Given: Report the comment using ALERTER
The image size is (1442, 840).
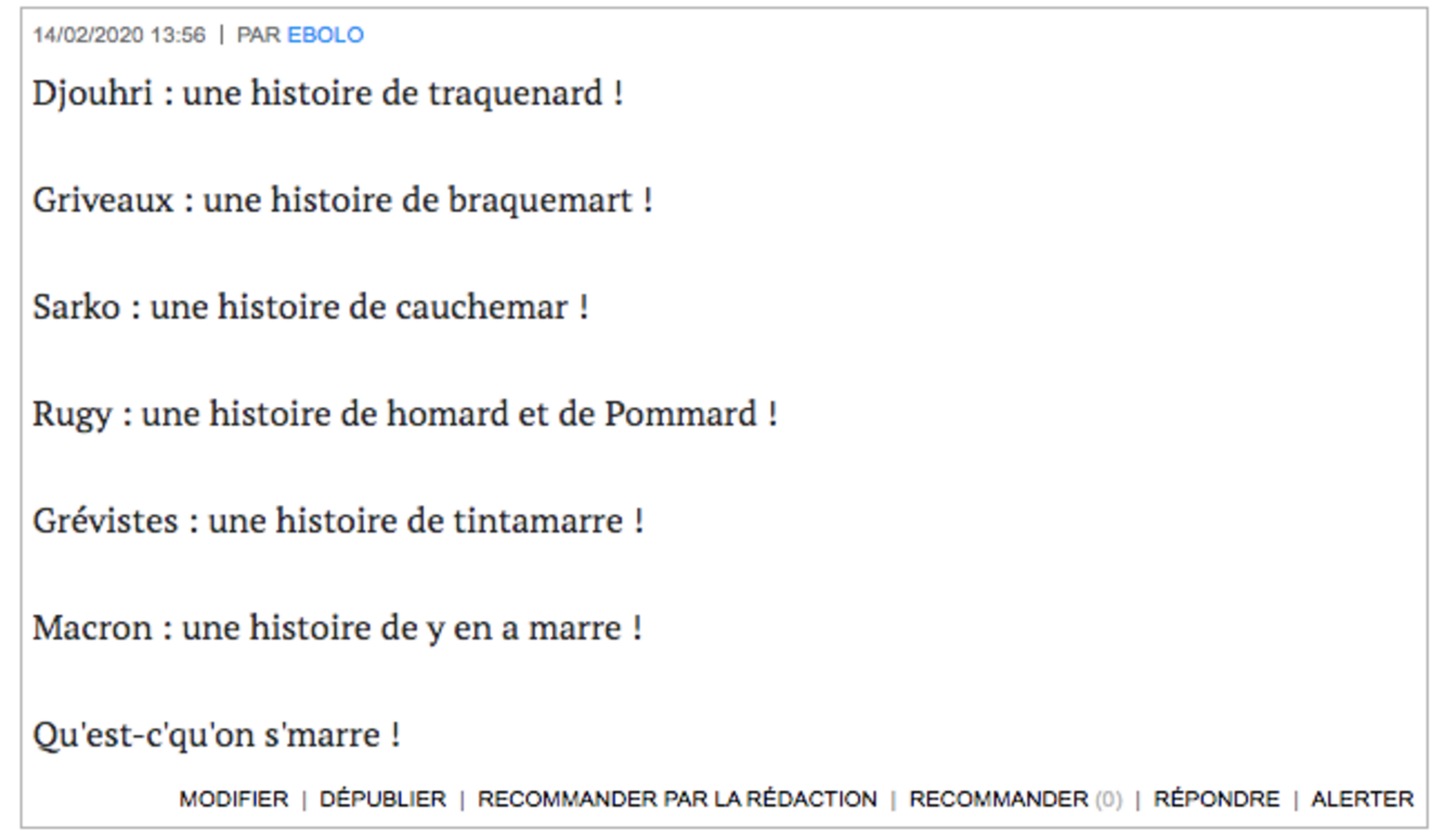Looking at the screenshot, I should 1362,799.
